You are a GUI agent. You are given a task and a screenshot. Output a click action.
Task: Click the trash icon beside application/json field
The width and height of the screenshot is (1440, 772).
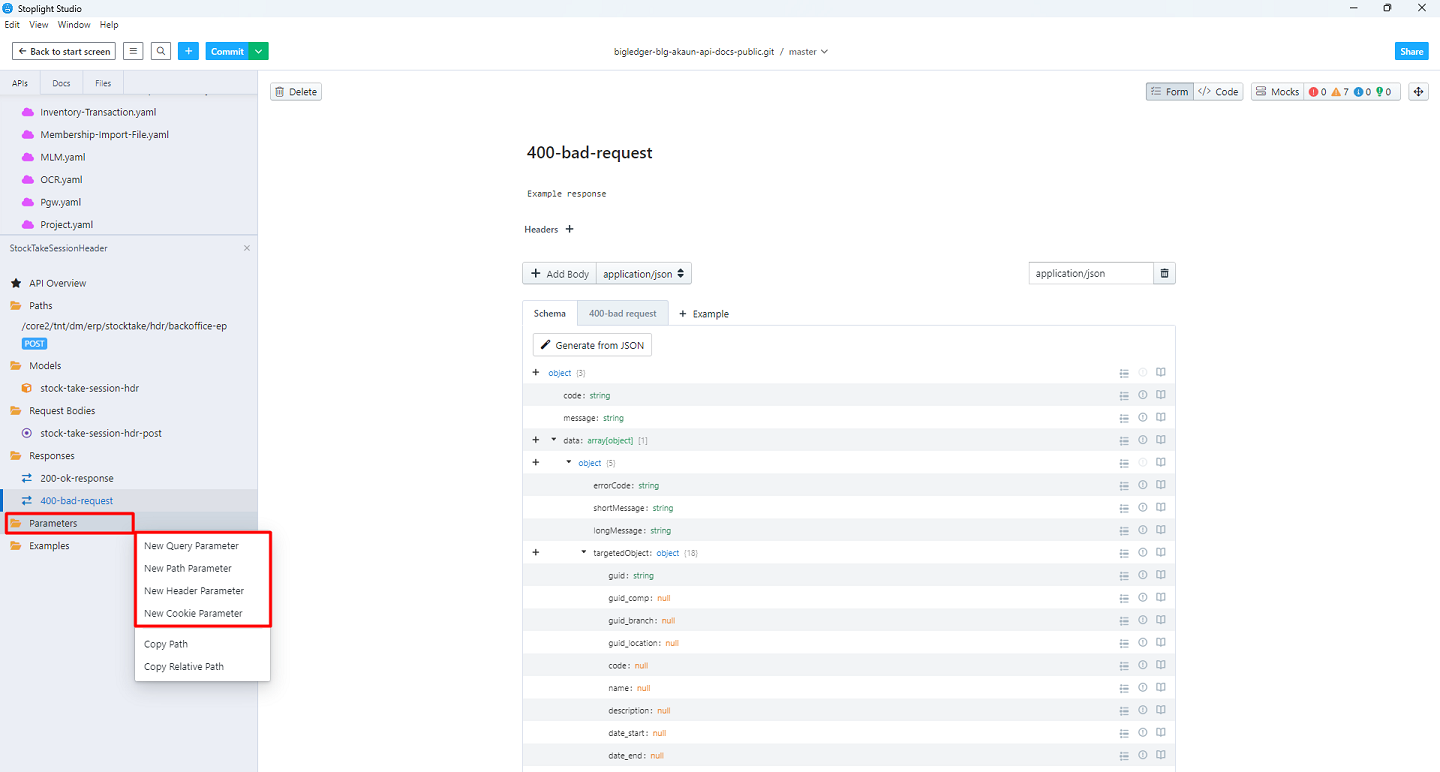click(1164, 273)
